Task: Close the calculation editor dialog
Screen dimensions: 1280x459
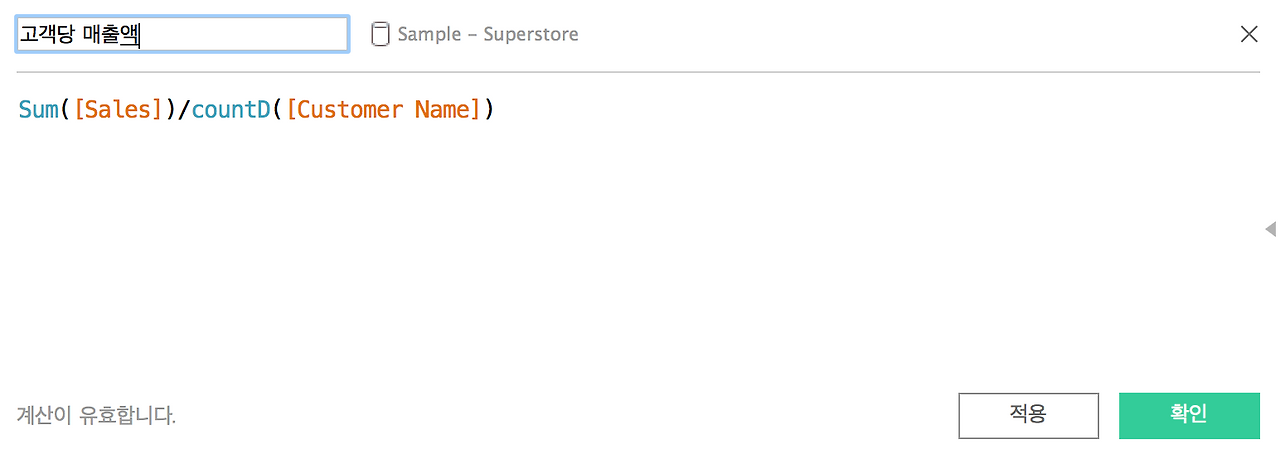Action: 1249,34
